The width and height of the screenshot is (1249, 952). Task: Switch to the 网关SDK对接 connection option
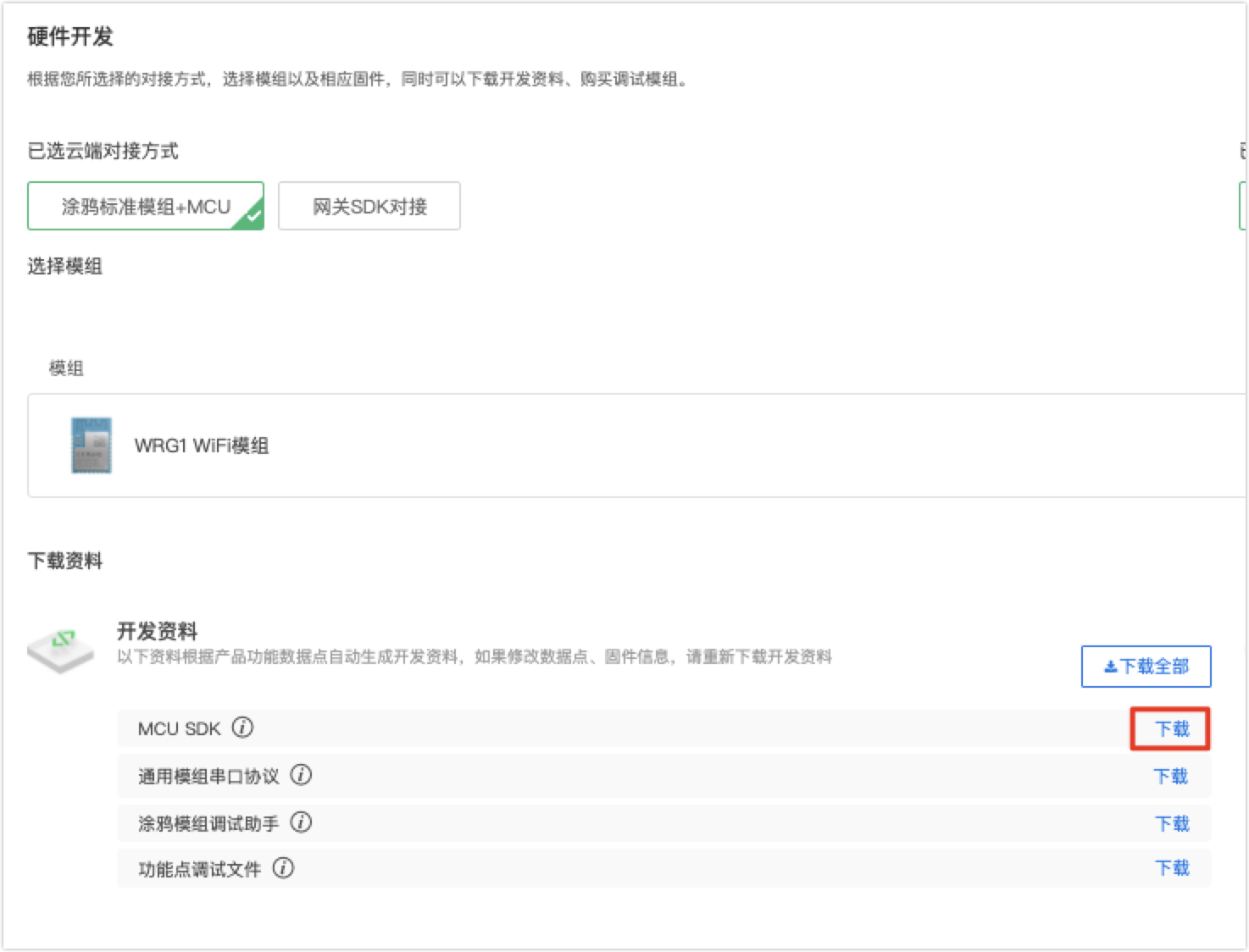370,205
